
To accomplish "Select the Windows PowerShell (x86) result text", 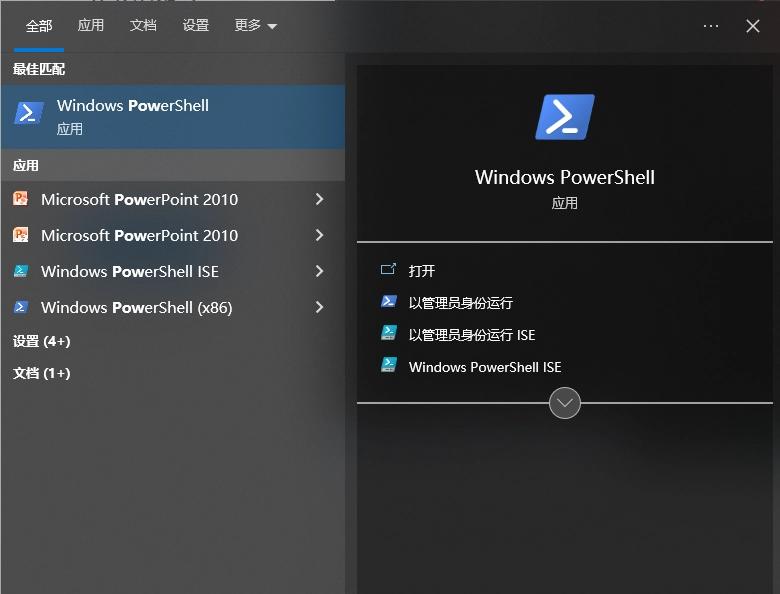I will [137, 307].
